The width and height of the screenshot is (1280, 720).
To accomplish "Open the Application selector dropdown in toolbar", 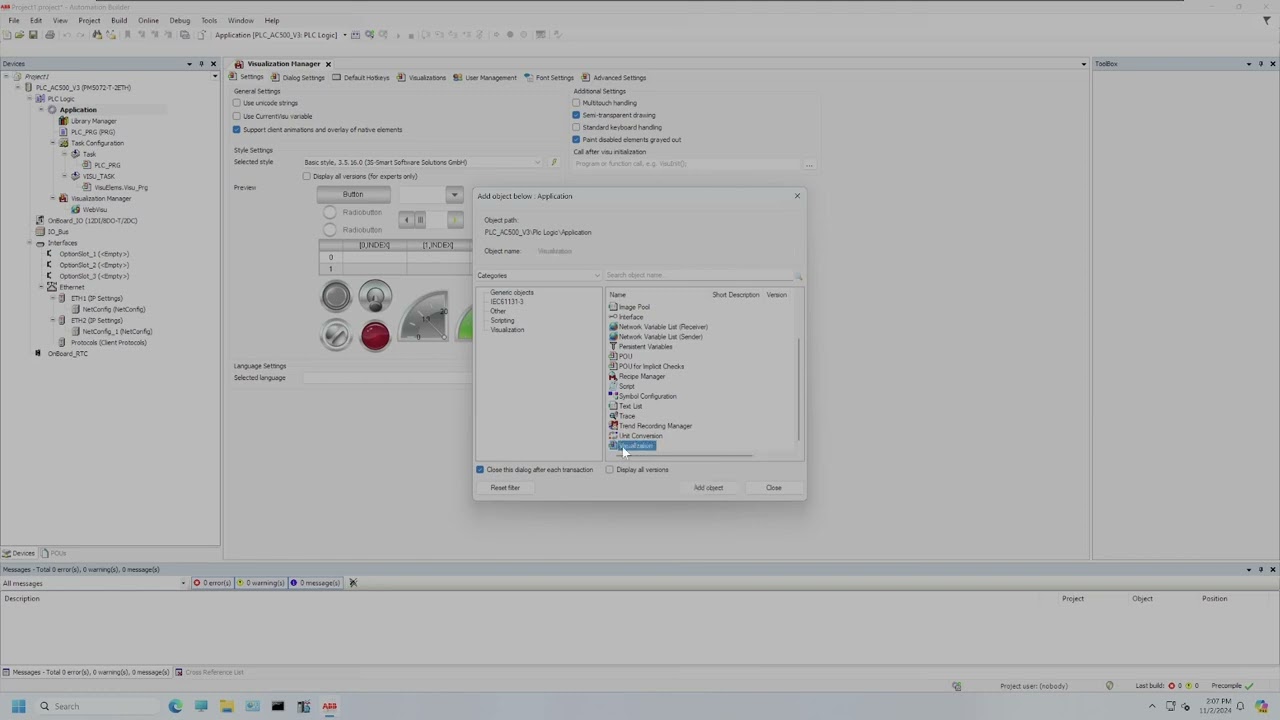I will click(344, 35).
